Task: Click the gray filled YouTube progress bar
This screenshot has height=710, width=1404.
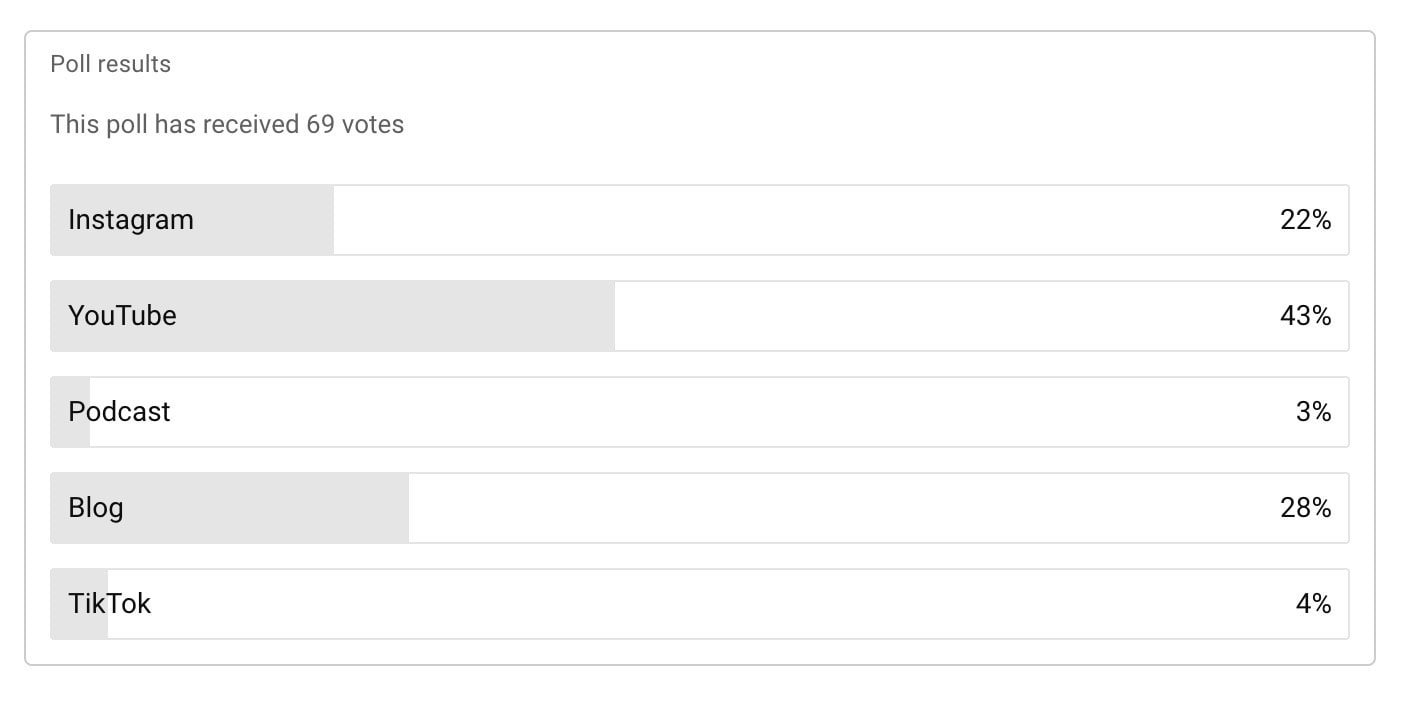Action: click(x=333, y=316)
